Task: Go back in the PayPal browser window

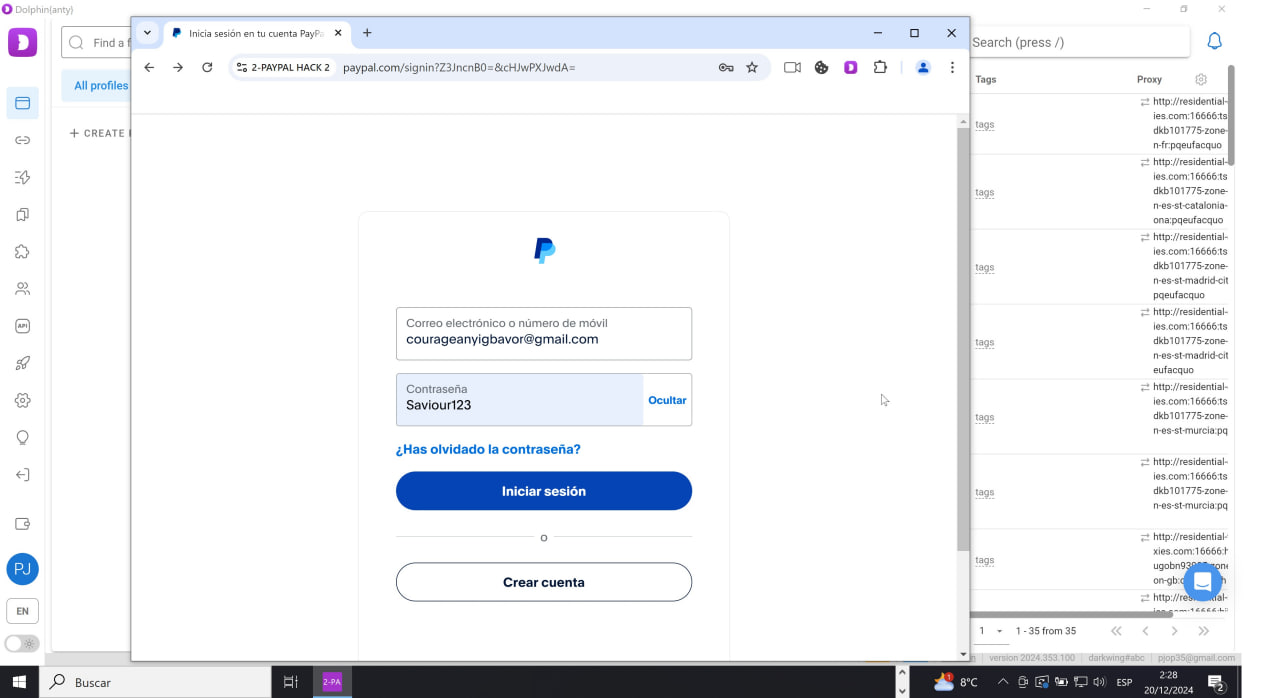Action: click(149, 67)
